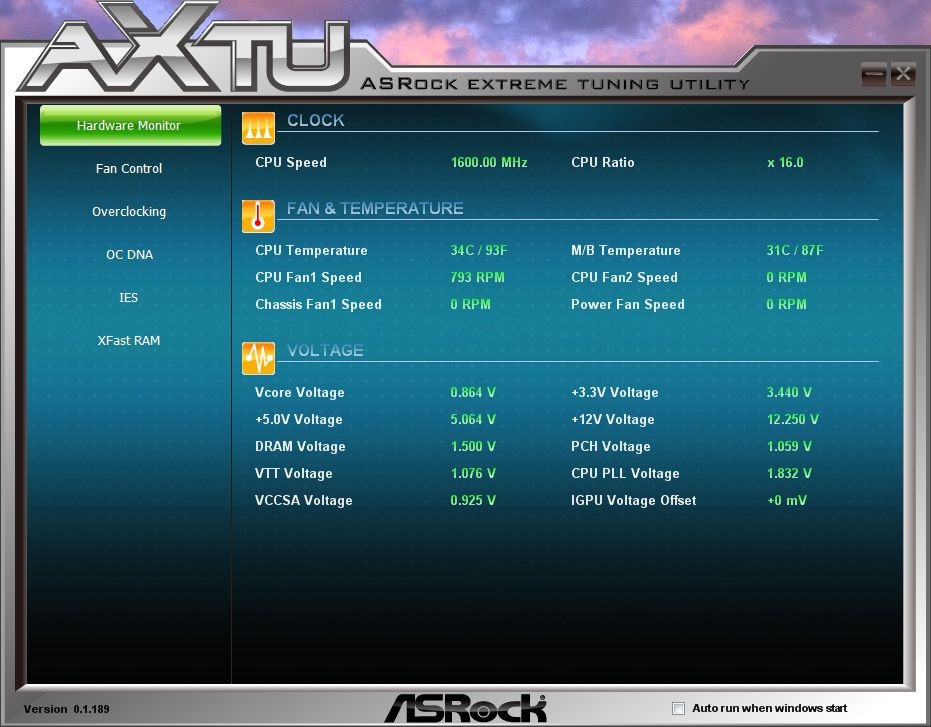Select the Hardware Monitor tab
Screen dimensions: 931x727
click(130, 125)
